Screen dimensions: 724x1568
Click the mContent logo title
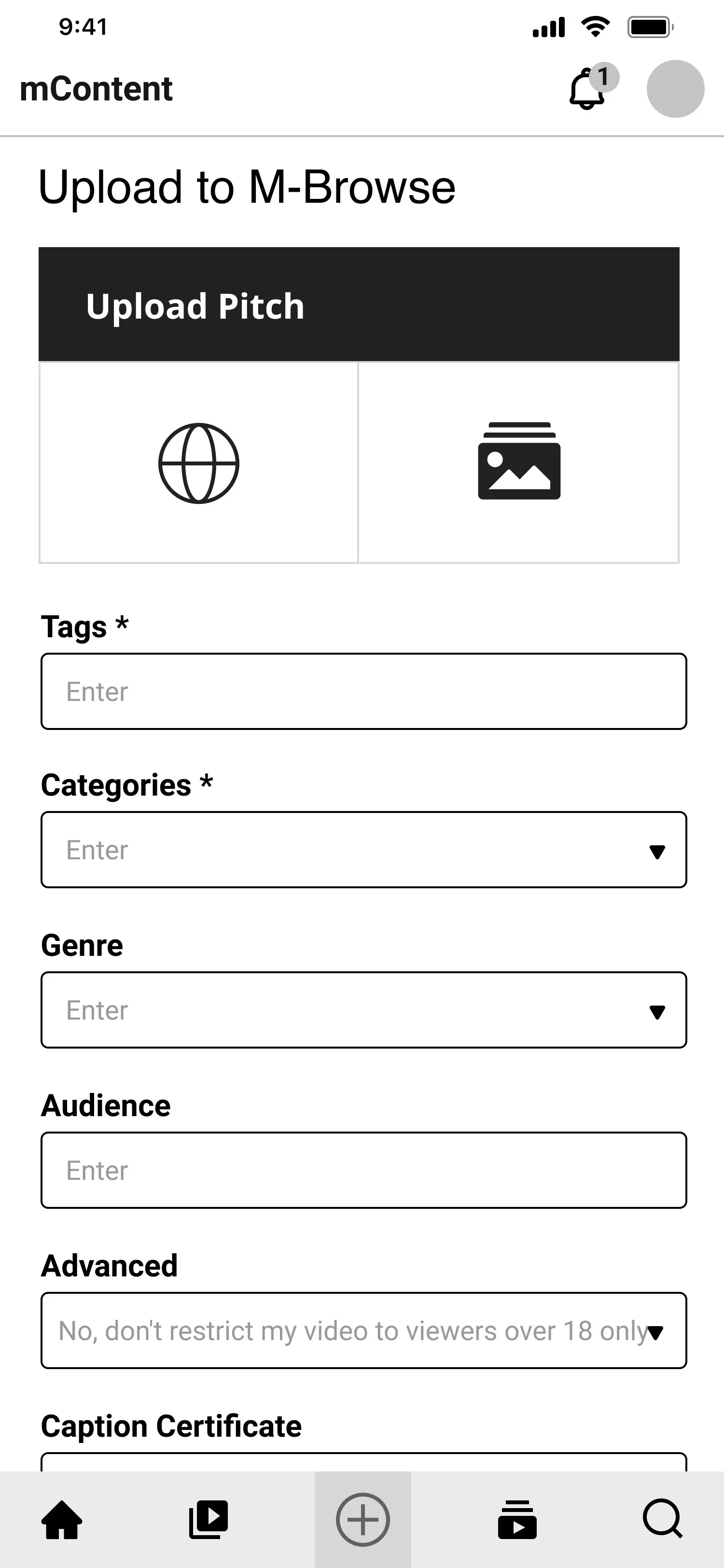click(x=96, y=89)
